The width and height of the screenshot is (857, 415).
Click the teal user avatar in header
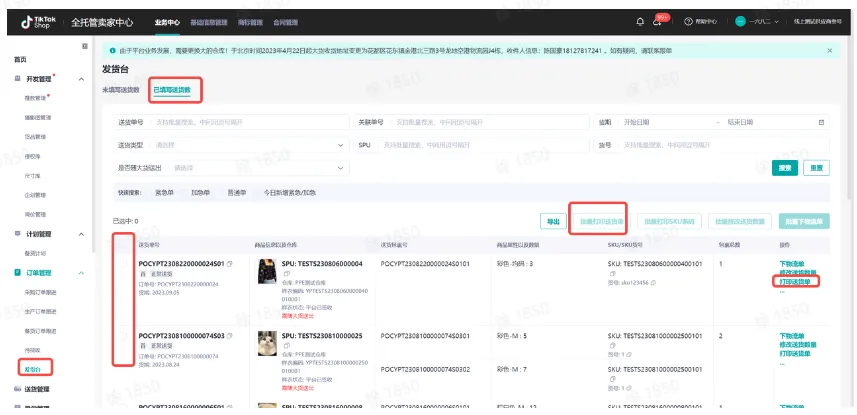click(740, 22)
